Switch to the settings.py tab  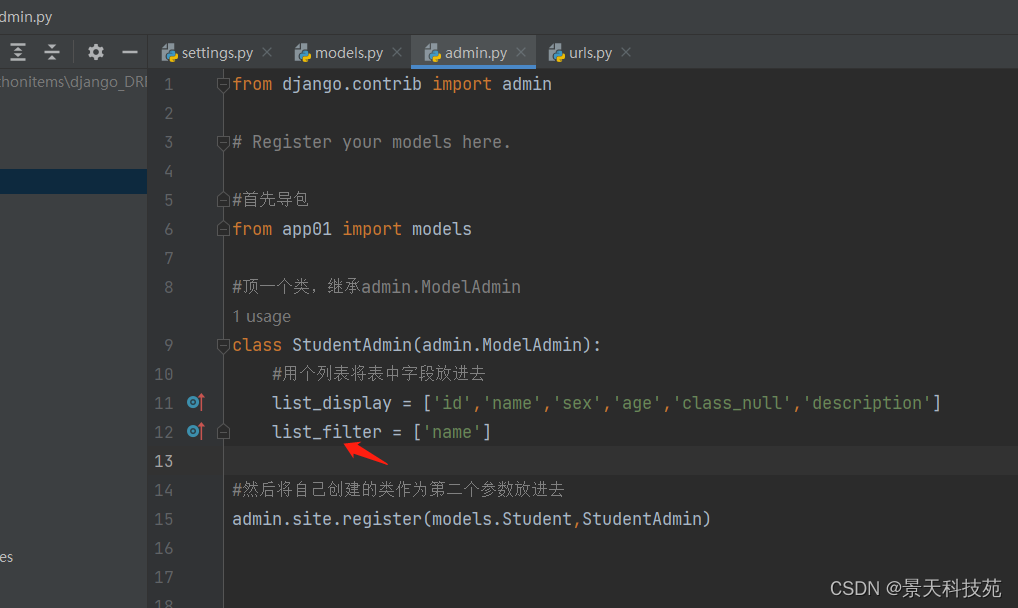click(x=216, y=51)
